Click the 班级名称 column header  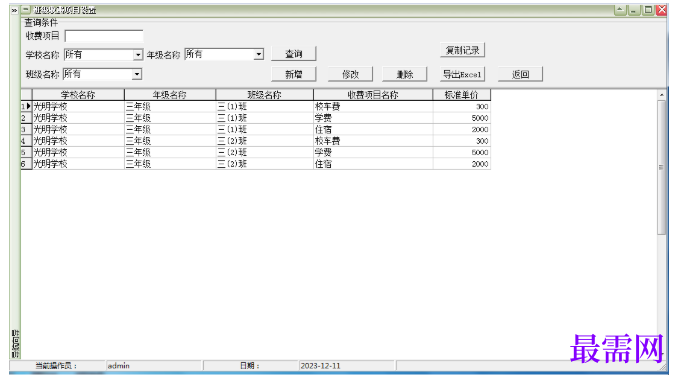[x=264, y=95]
